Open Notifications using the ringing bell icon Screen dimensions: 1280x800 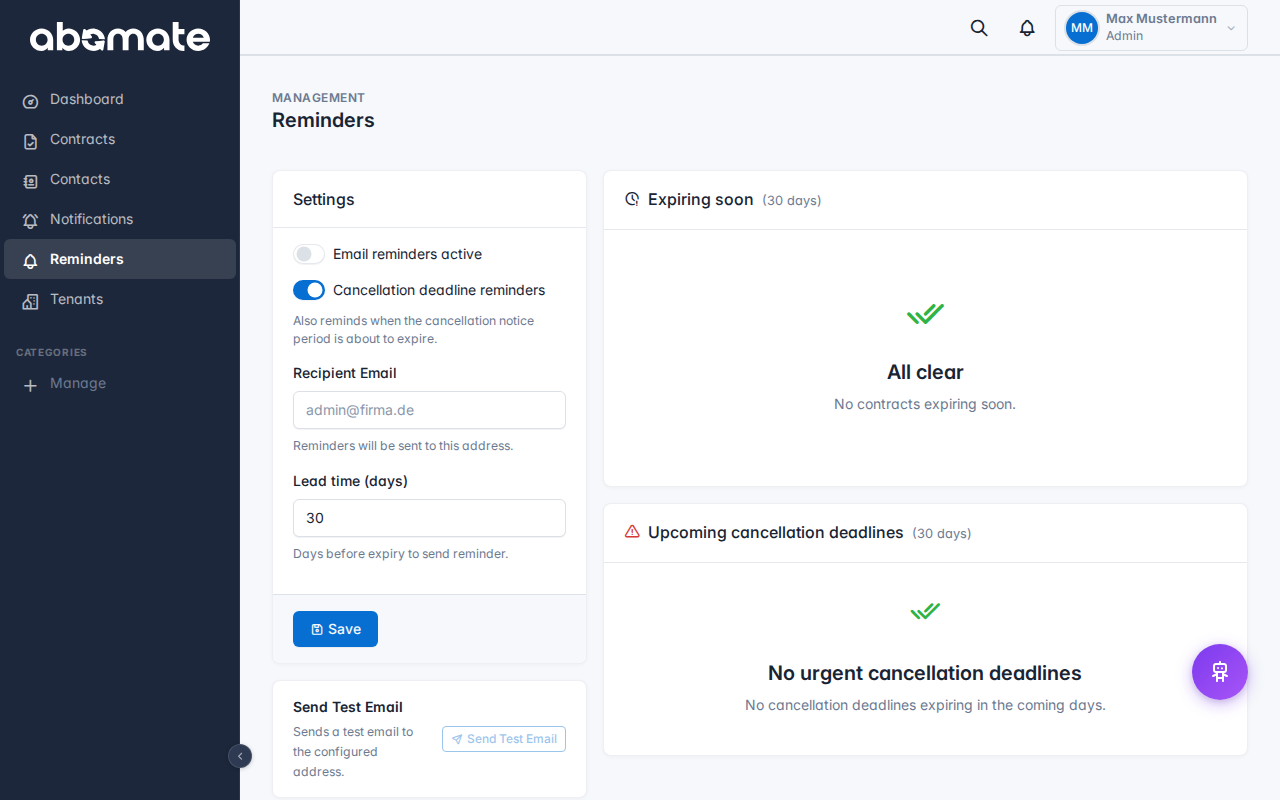click(x=29, y=219)
